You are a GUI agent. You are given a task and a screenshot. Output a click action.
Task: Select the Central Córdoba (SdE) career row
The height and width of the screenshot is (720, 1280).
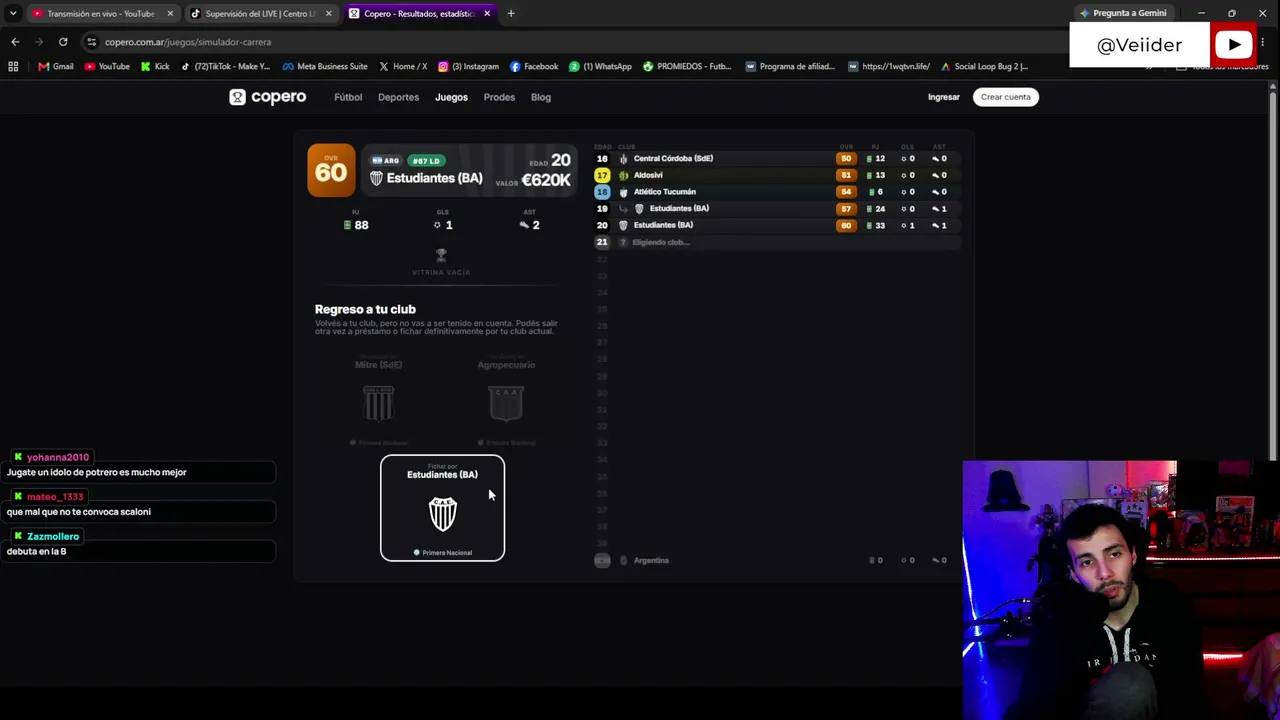tap(775, 158)
